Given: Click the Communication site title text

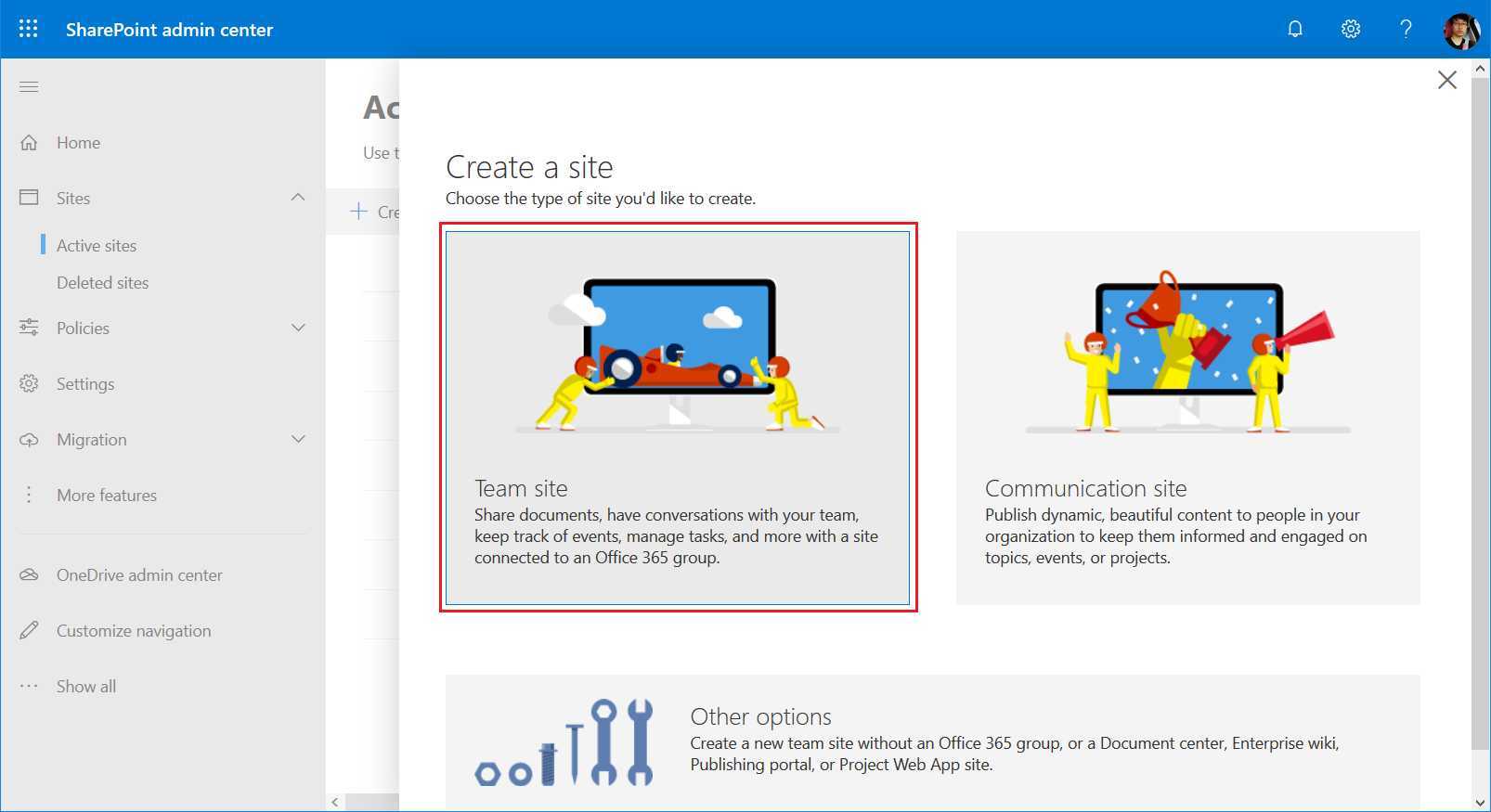Looking at the screenshot, I should tap(1085, 488).
